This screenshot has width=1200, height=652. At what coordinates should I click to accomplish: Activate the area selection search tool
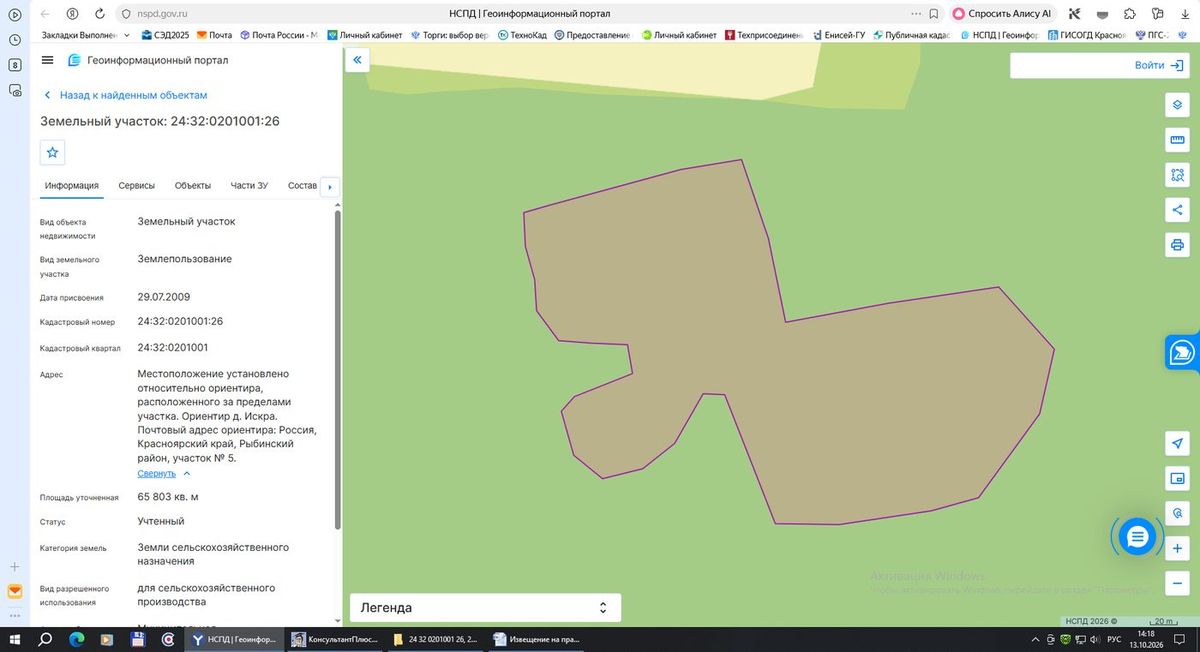pyautogui.click(x=1177, y=175)
